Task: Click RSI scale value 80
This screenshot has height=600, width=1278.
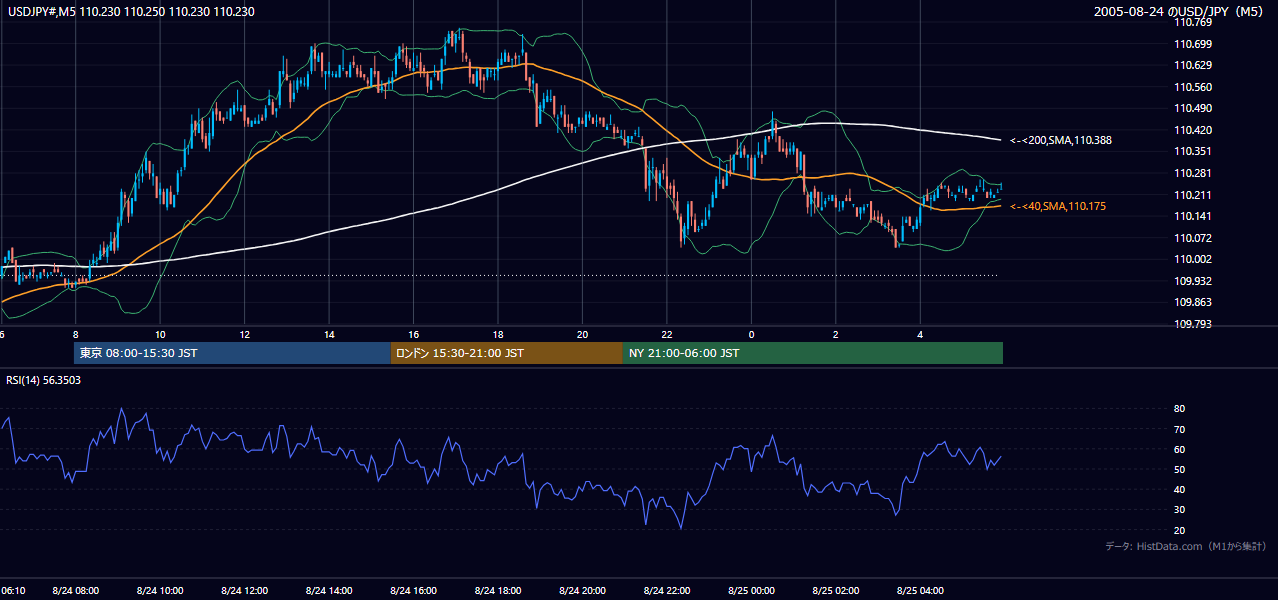Action: pos(1180,409)
